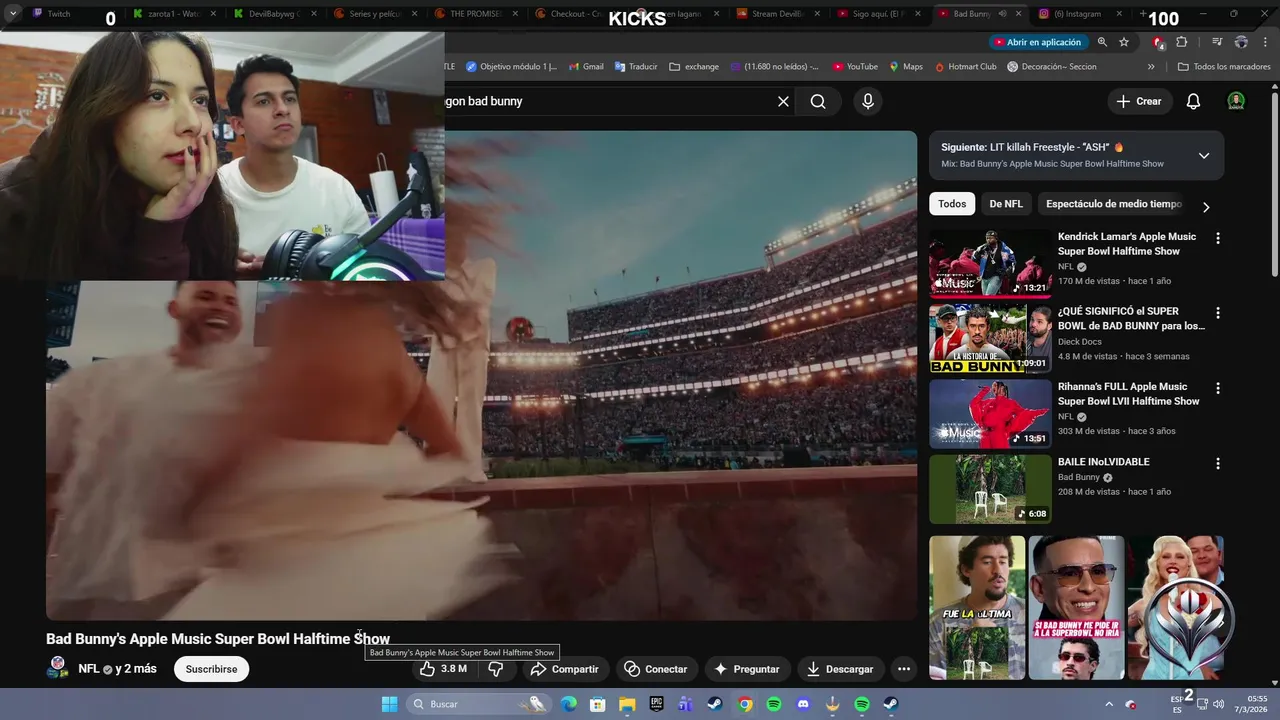Open the media controls icon in Chrome toolbar
The image size is (1280, 720).
coord(1217,42)
